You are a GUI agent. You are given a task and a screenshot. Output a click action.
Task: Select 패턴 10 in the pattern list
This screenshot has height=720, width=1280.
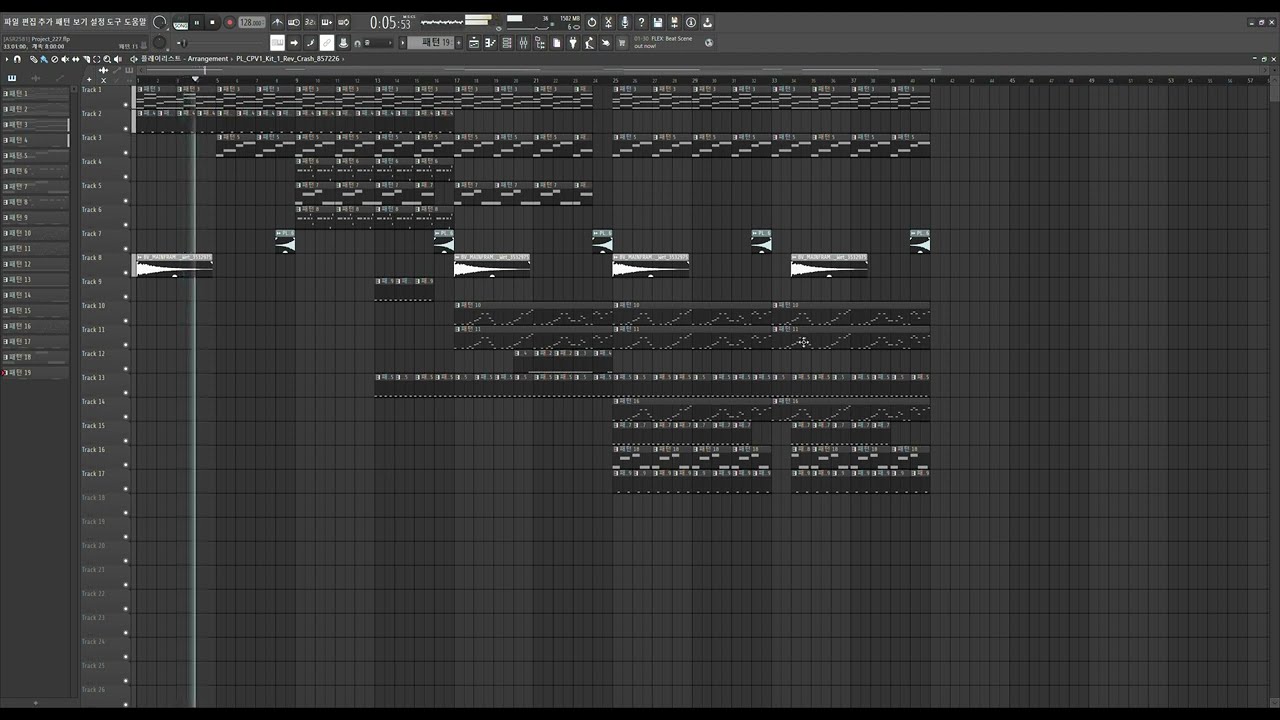tap(36, 233)
